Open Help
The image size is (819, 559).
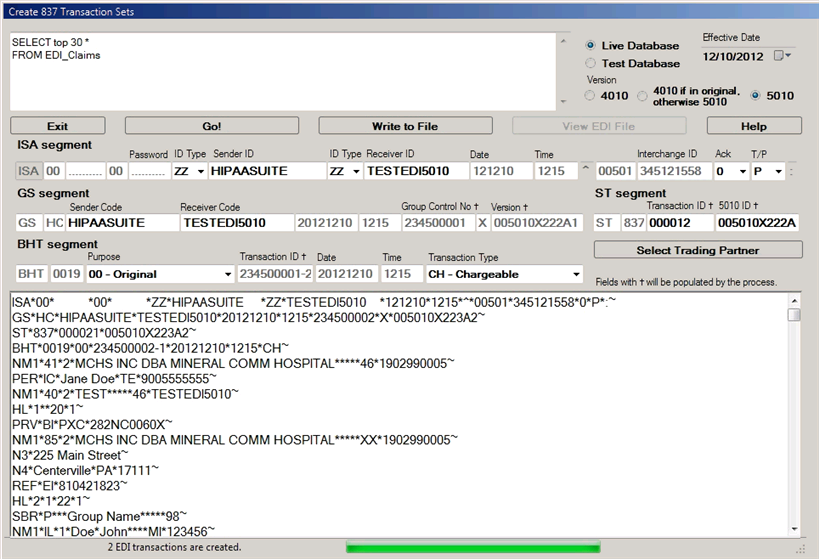click(x=753, y=126)
